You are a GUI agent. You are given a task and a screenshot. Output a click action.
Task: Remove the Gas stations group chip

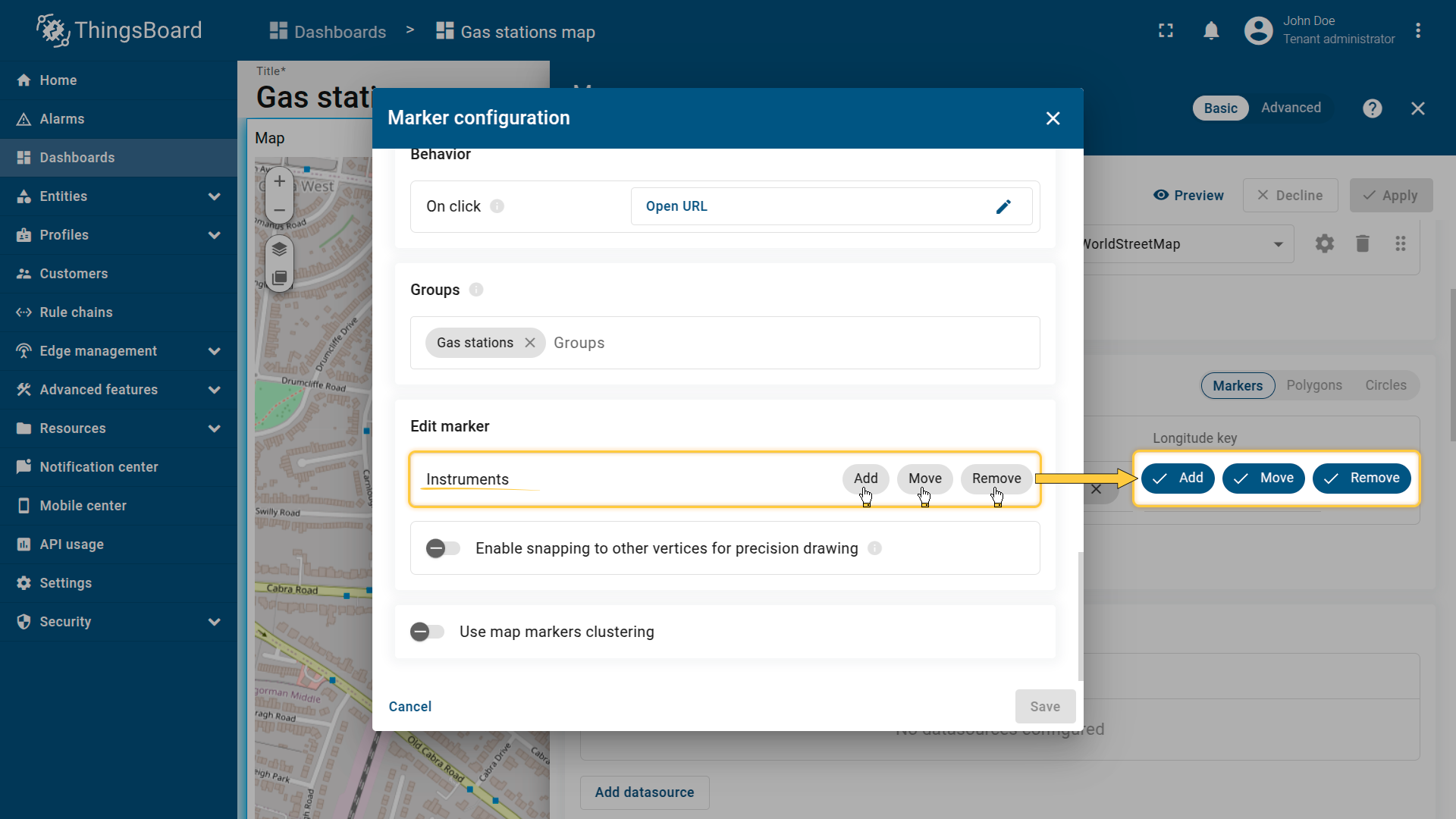(x=530, y=343)
